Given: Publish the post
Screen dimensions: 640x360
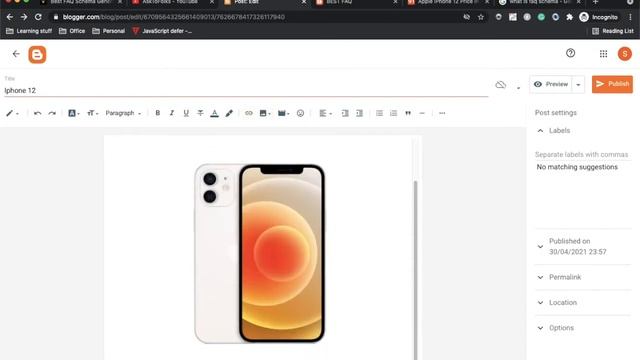Looking at the screenshot, I should [x=612, y=84].
